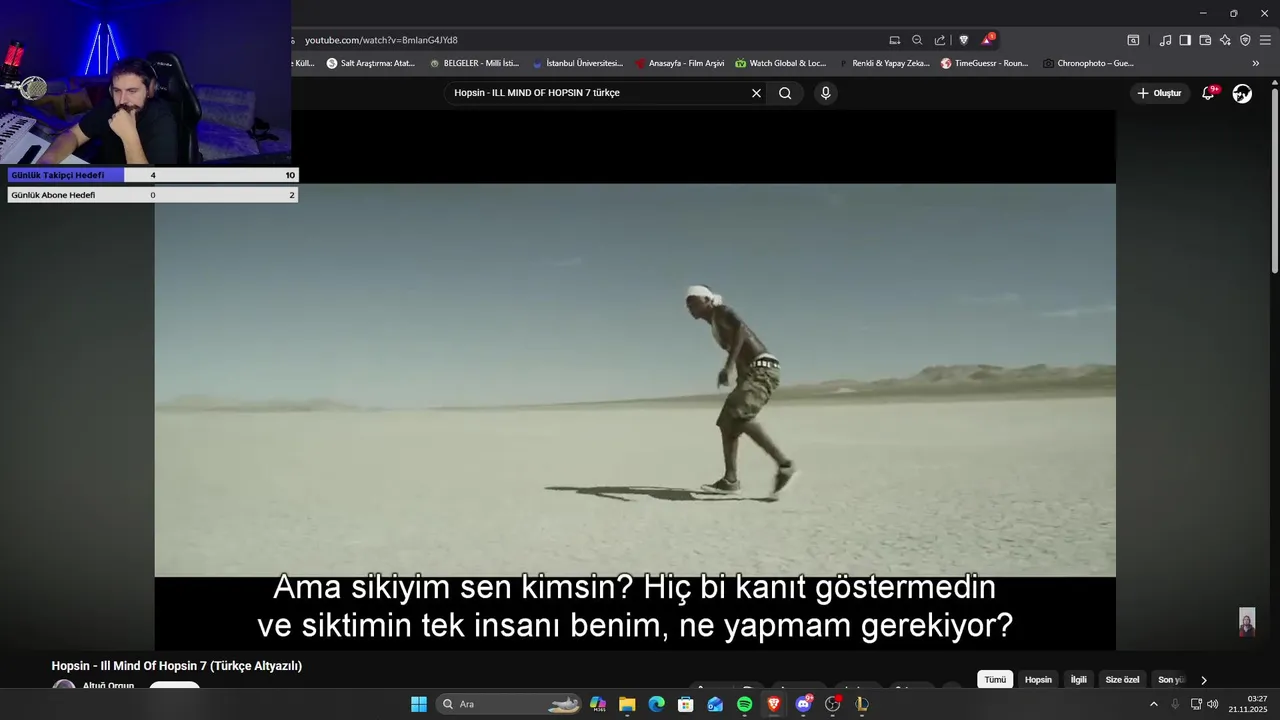Click the address bar URL youtube.com/watch
Viewport: 1280px width, 720px height.
(x=381, y=40)
